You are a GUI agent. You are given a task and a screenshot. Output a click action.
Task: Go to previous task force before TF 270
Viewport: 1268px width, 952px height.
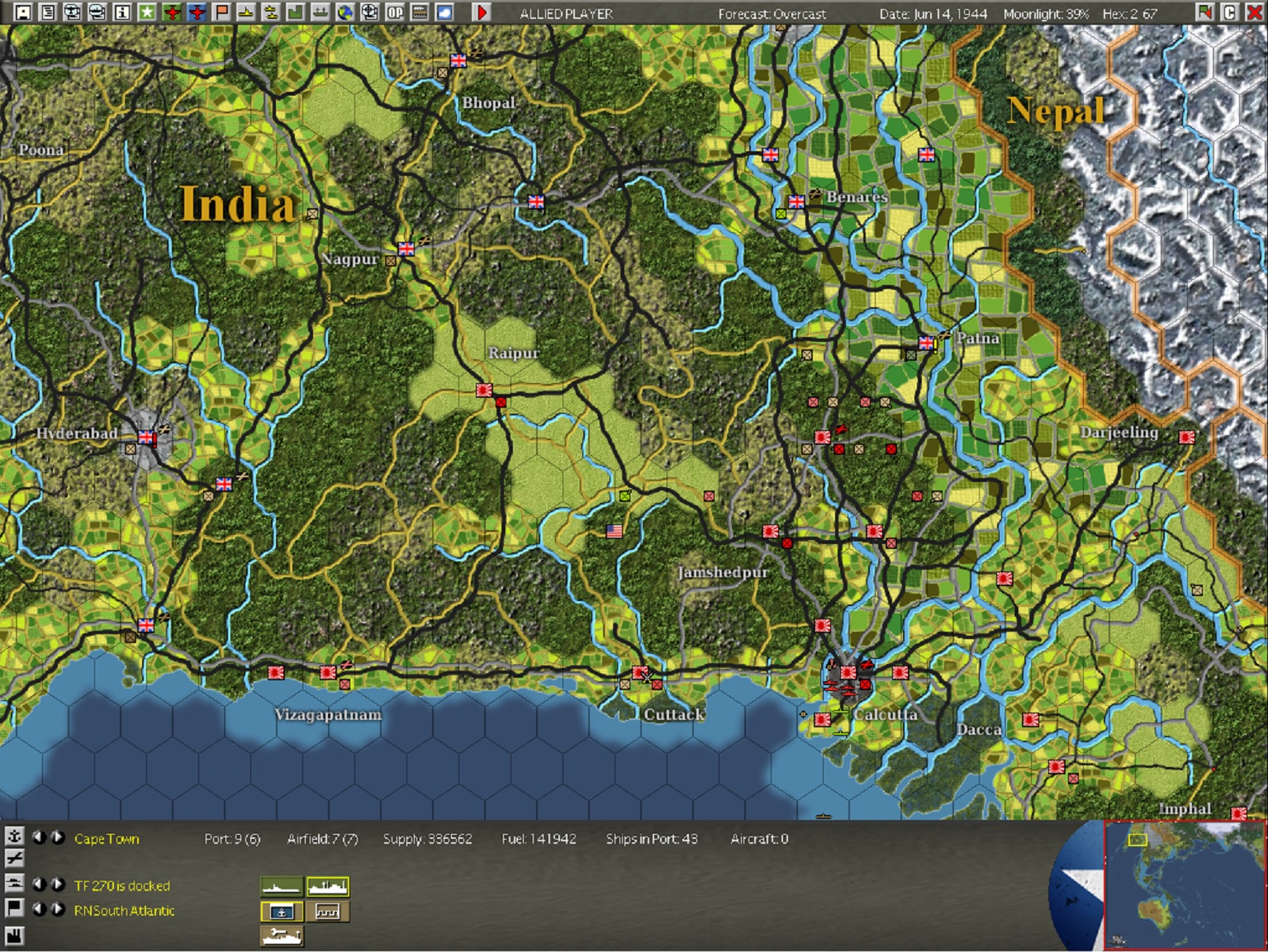[x=38, y=884]
